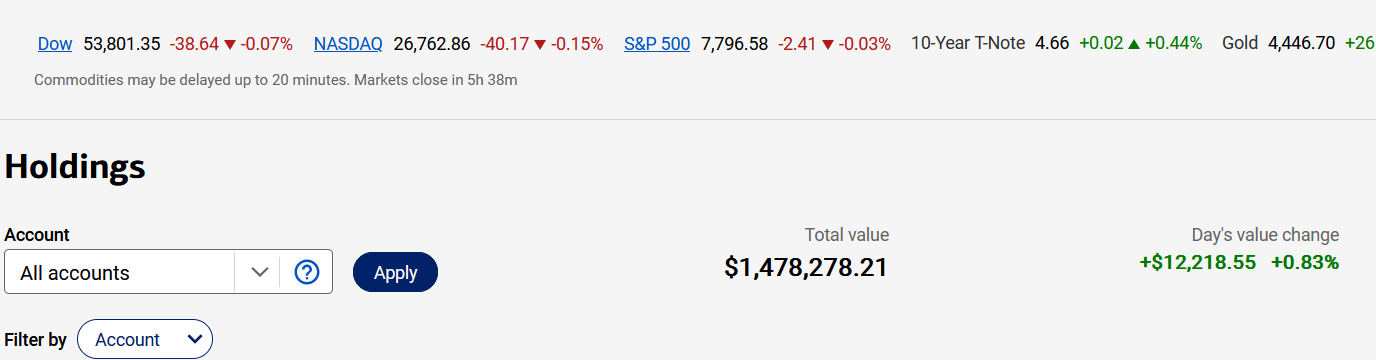Apply the selected account filter
The width and height of the screenshot is (1376, 360).
395,272
